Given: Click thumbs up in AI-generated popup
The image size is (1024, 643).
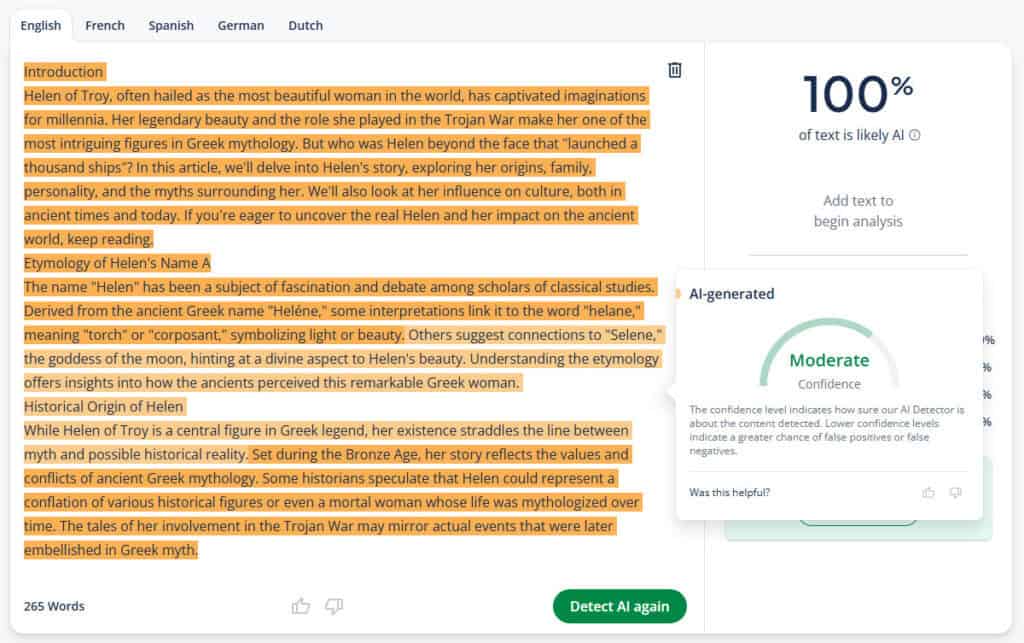Looking at the screenshot, I should pyautogui.click(x=928, y=492).
